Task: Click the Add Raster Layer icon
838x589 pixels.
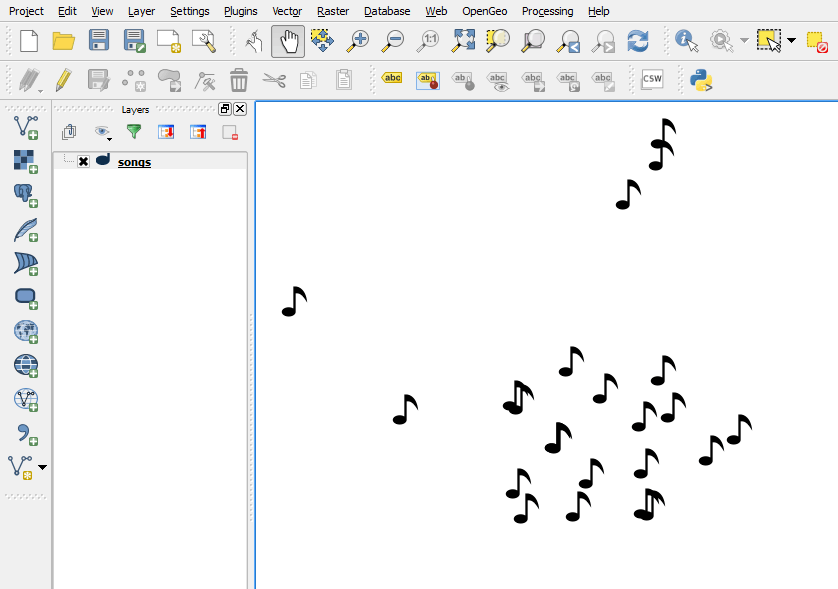Action: click(x=25, y=161)
